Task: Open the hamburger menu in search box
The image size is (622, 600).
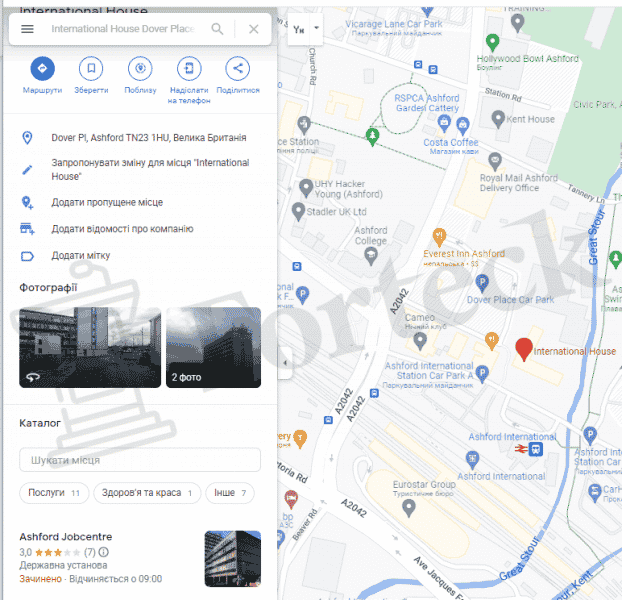Action: (x=27, y=29)
